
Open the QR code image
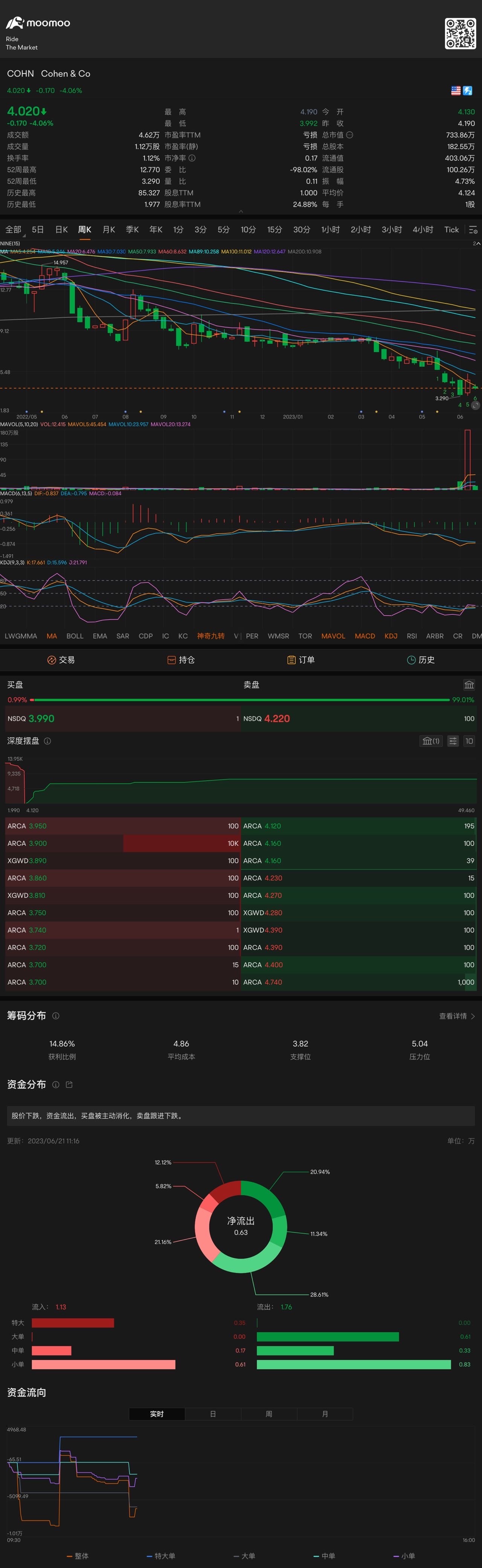pos(460,33)
